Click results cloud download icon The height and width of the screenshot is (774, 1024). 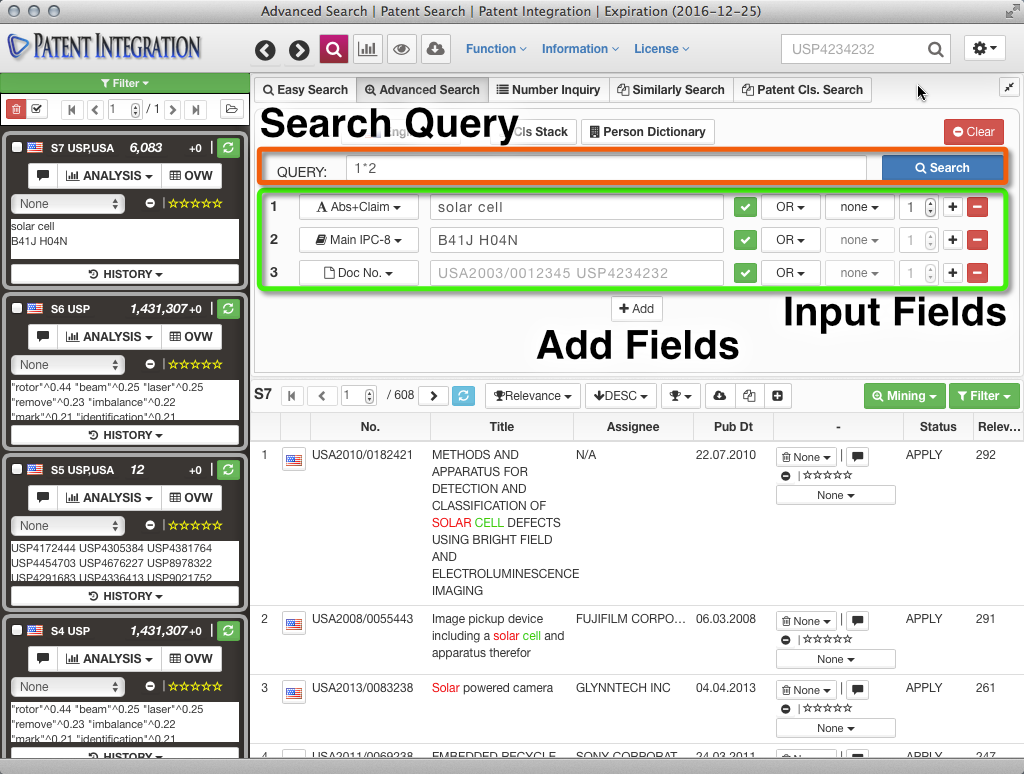click(x=719, y=395)
